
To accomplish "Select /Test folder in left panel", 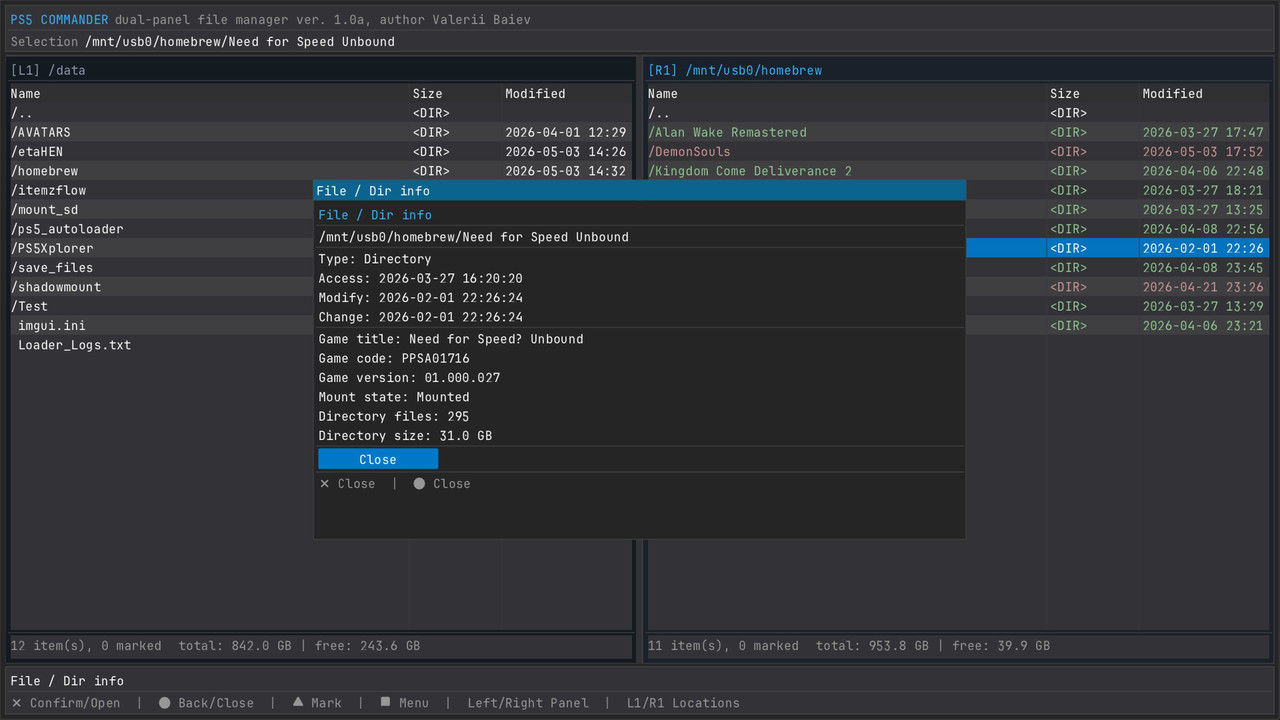I will [160, 306].
